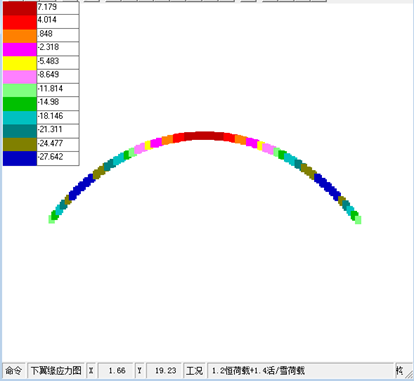Click the green -14.98 legend swatch
Viewport: 414px width, 381px height.
(x=20, y=104)
